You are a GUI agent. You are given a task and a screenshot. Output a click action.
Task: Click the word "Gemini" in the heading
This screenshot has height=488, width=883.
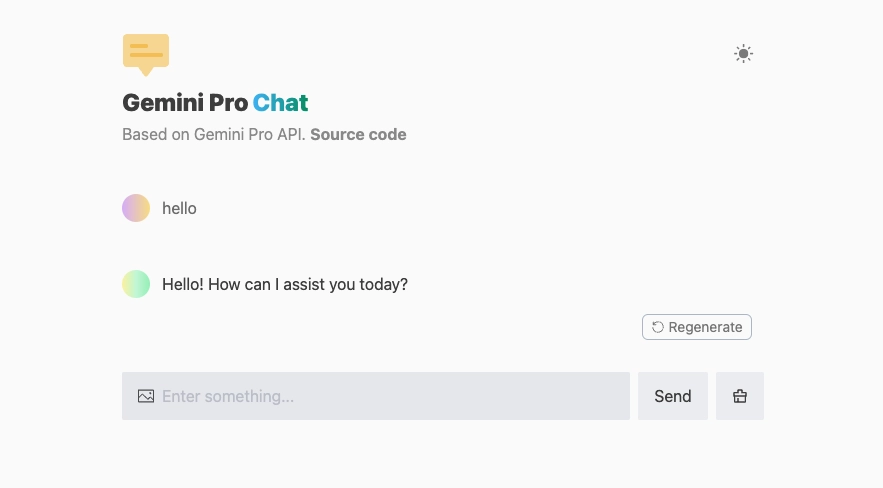(160, 102)
